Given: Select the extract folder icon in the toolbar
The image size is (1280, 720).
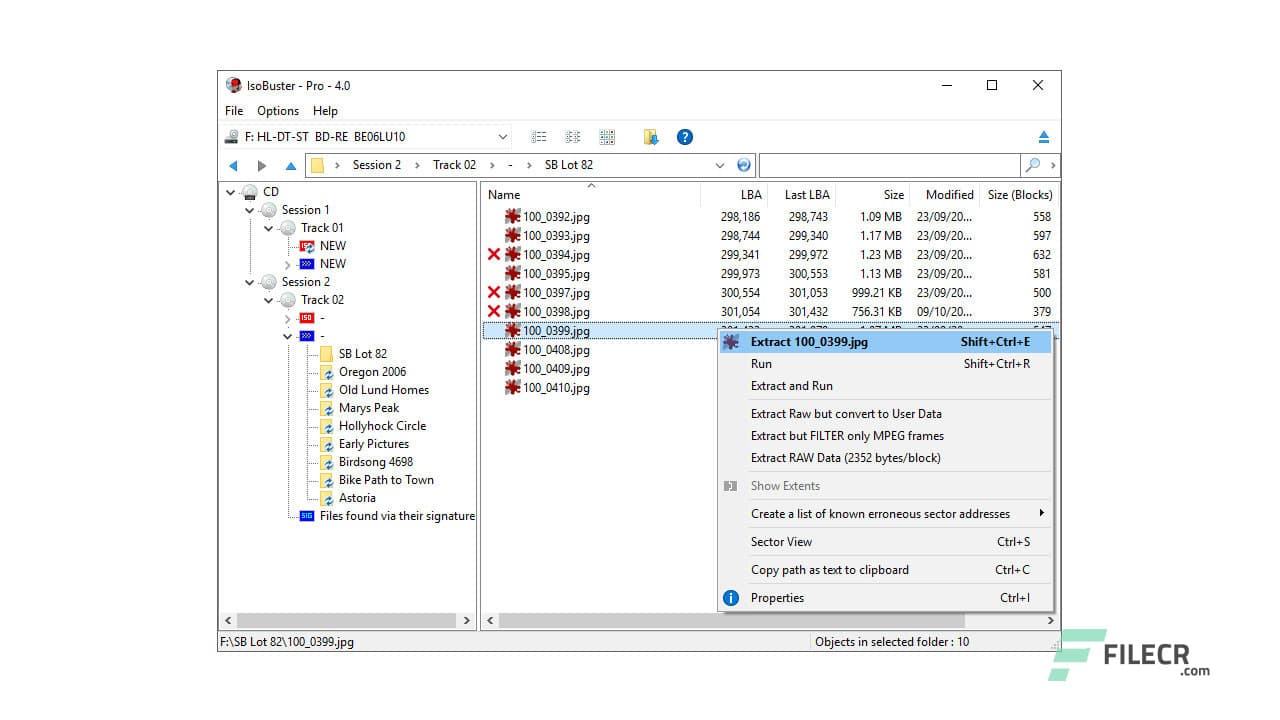Looking at the screenshot, I should [x=651, y=136].
